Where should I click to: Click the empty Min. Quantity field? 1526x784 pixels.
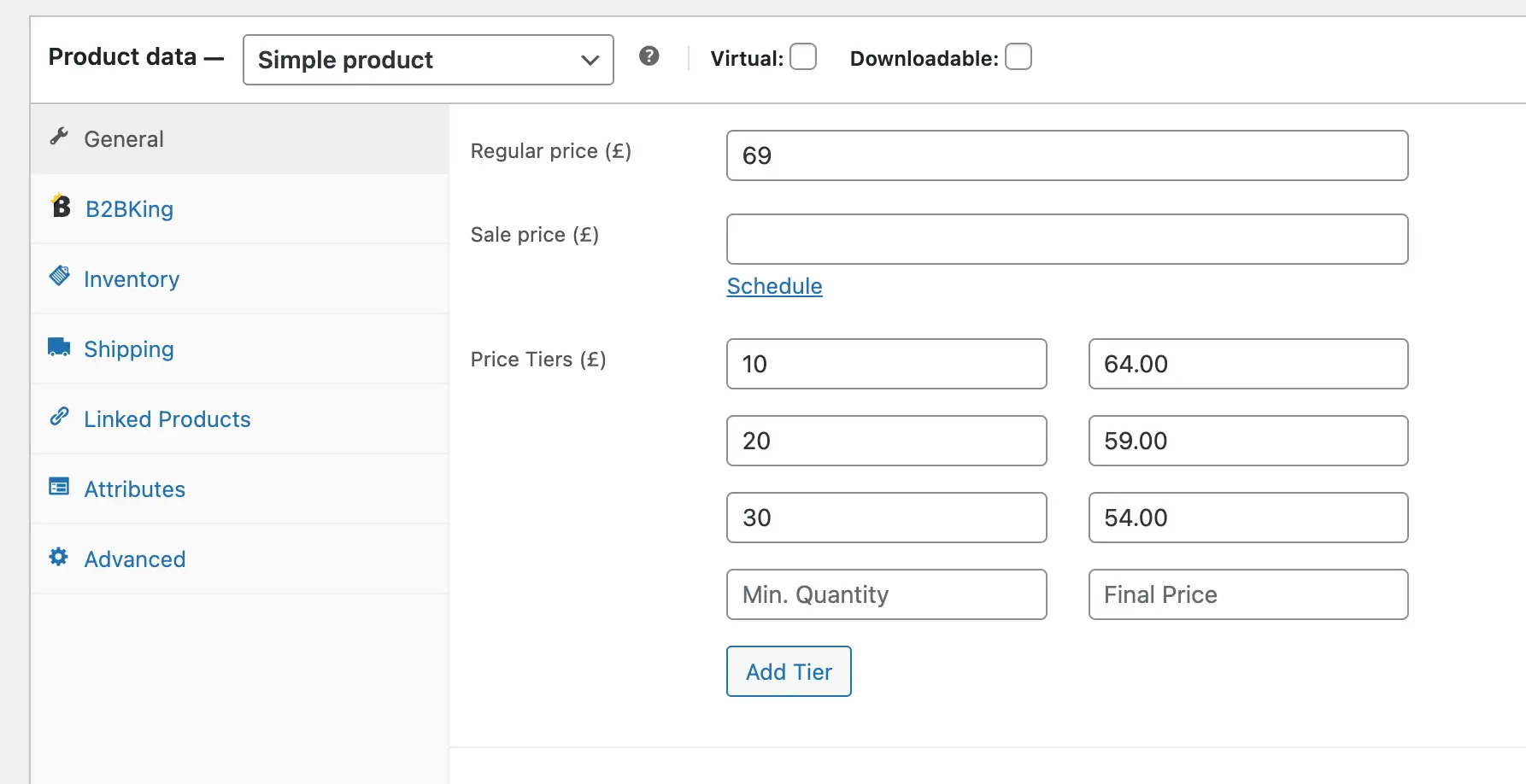(886, 594)
